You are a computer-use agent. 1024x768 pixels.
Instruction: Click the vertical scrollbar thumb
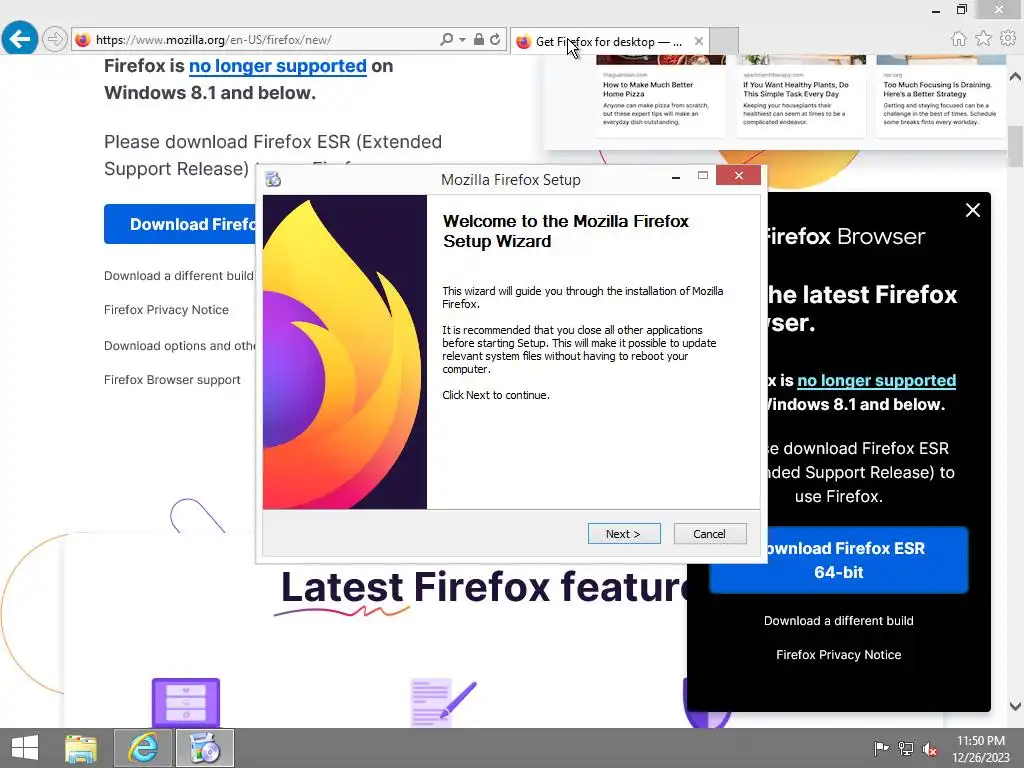tap(1016, 146)
